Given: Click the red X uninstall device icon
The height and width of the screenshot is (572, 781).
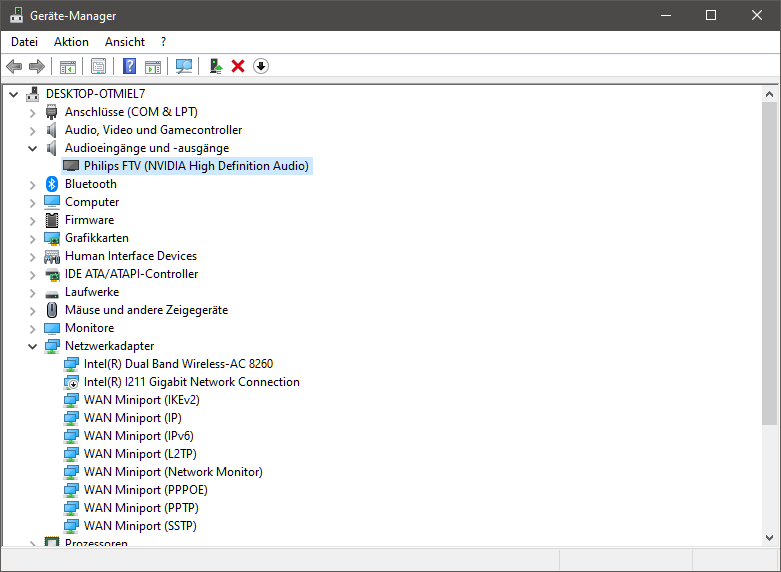Looking at the screenshot, I should pos(238,66).
